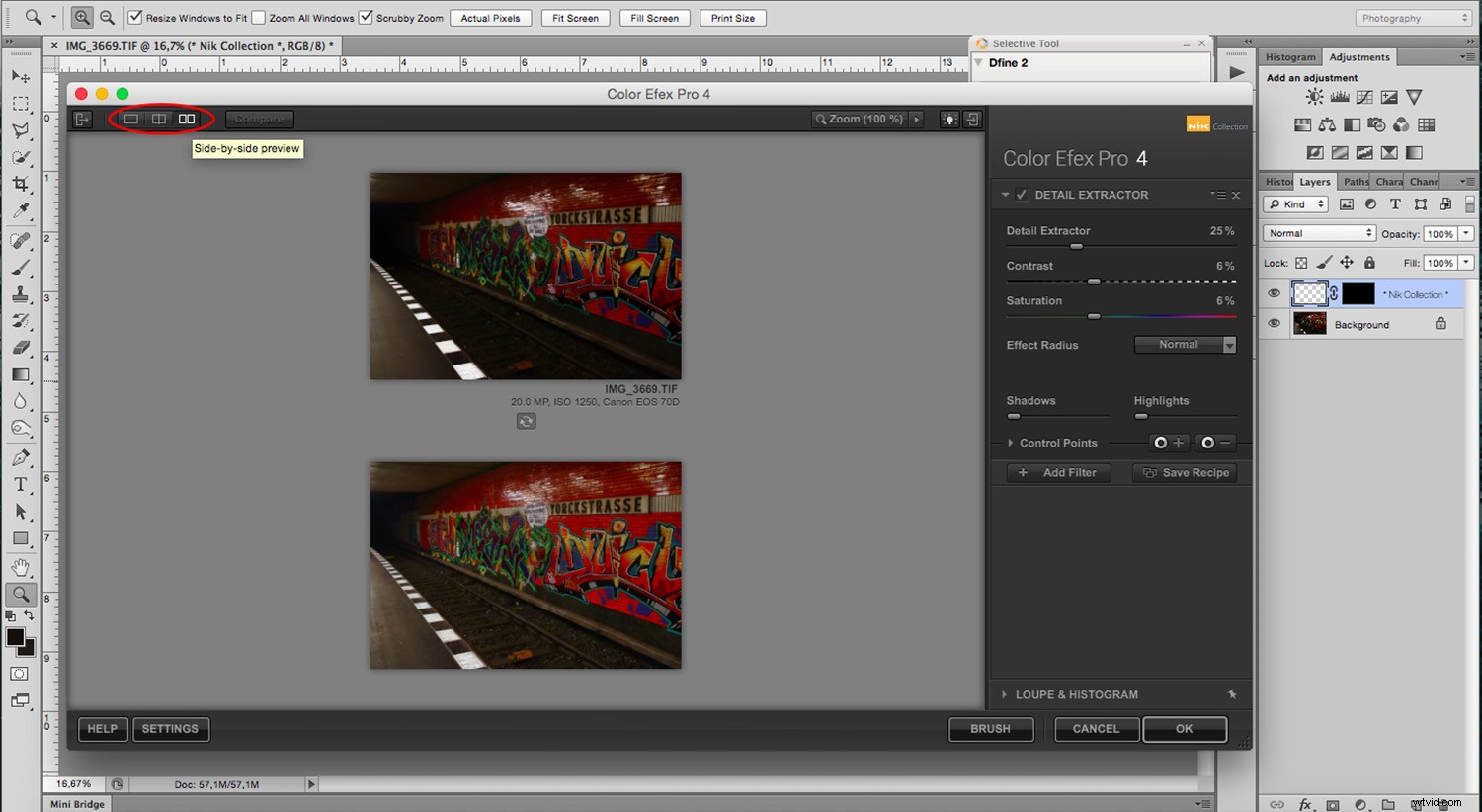Select the Hand tool
This screenshot has height=812, width=1482.
(20, 566)
